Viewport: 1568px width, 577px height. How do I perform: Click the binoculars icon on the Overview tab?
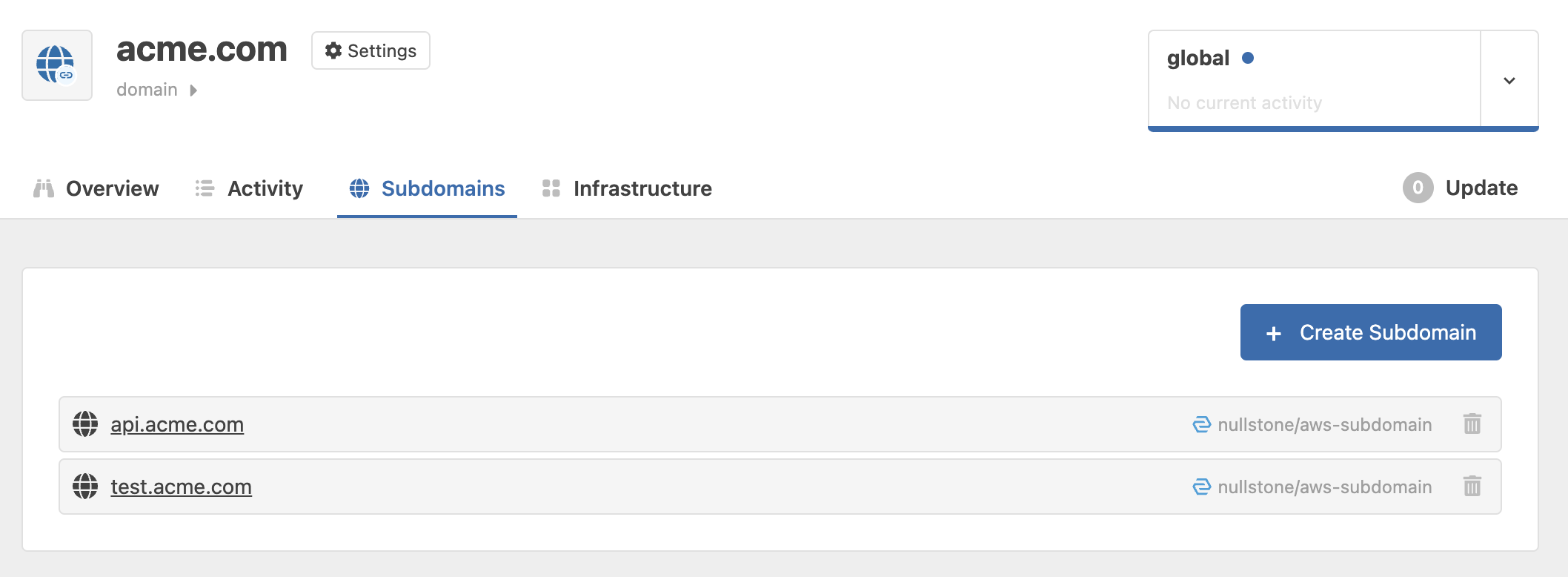click(x=44, y=188)
